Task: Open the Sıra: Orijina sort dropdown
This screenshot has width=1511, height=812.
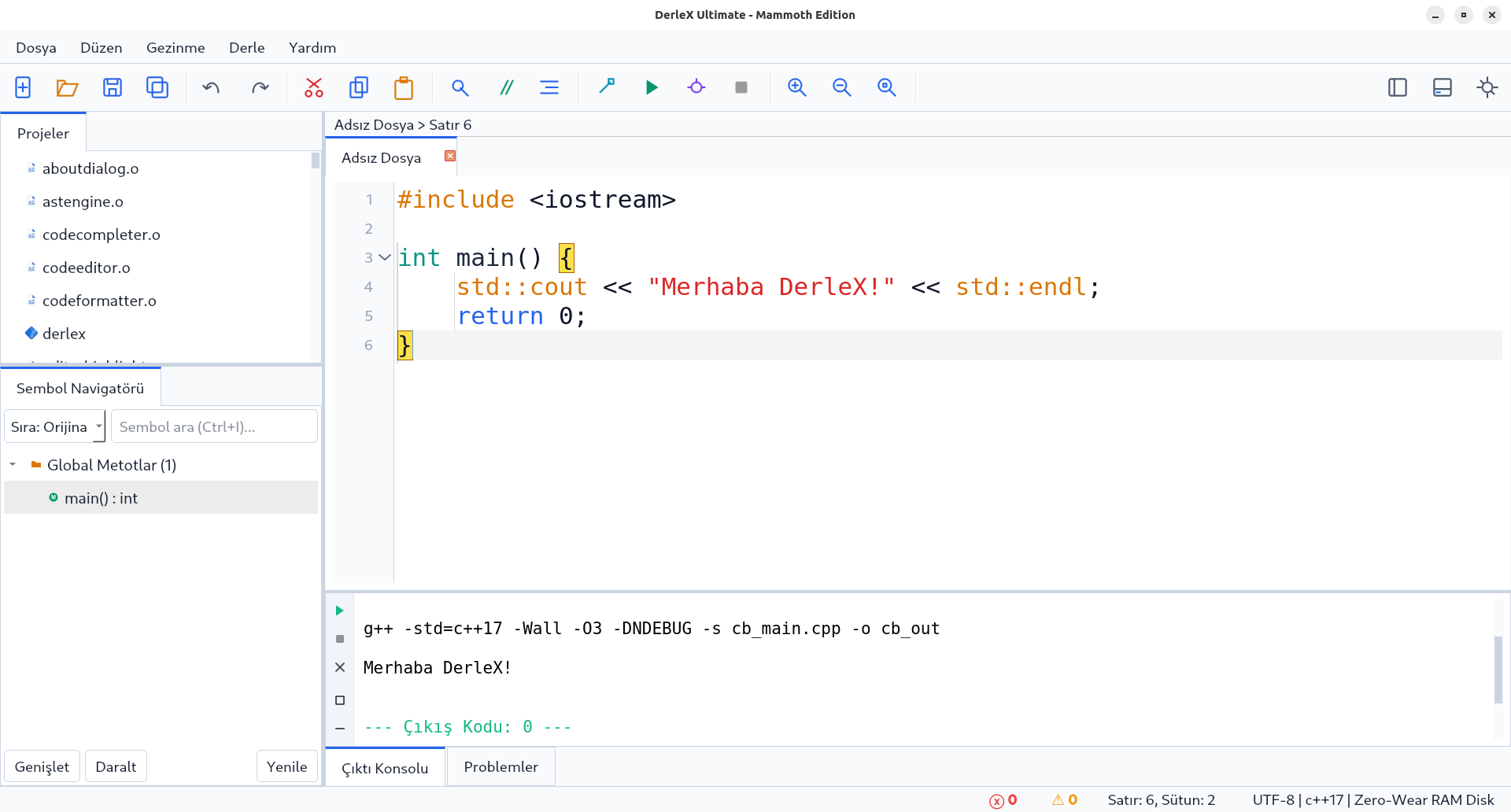Action: 55,426
